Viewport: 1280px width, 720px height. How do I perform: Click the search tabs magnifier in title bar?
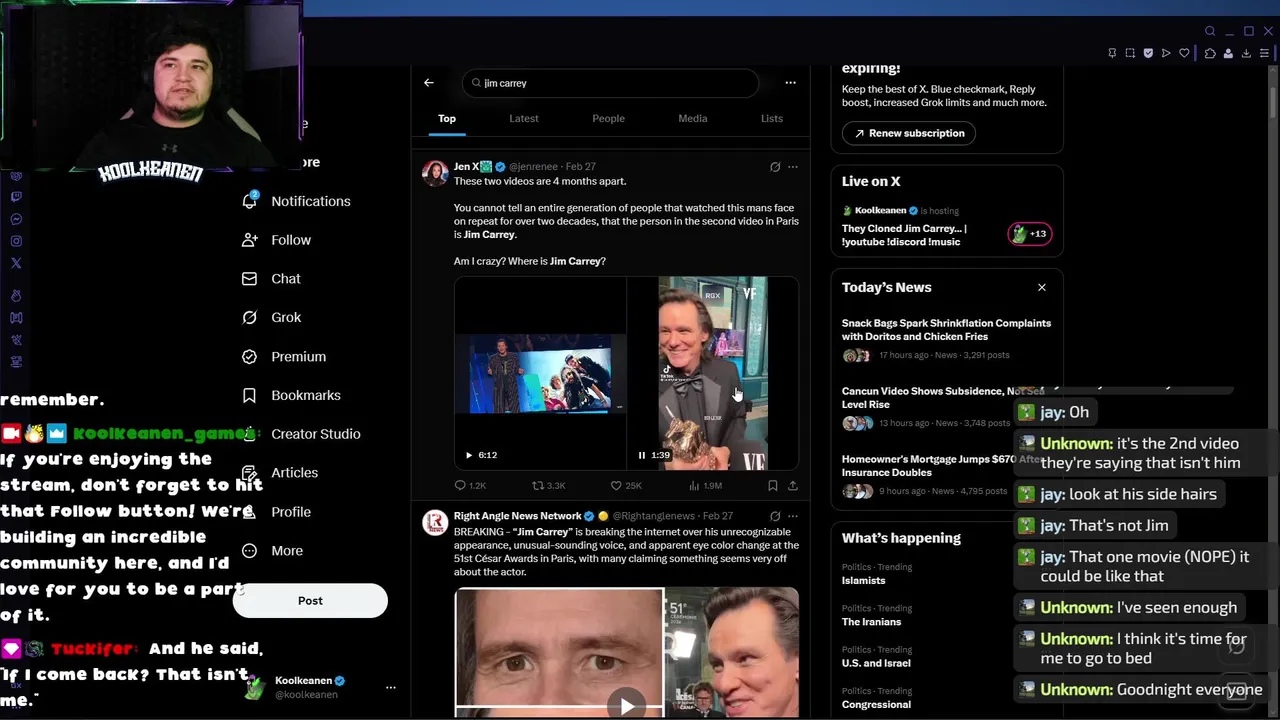click(1210, 31)
